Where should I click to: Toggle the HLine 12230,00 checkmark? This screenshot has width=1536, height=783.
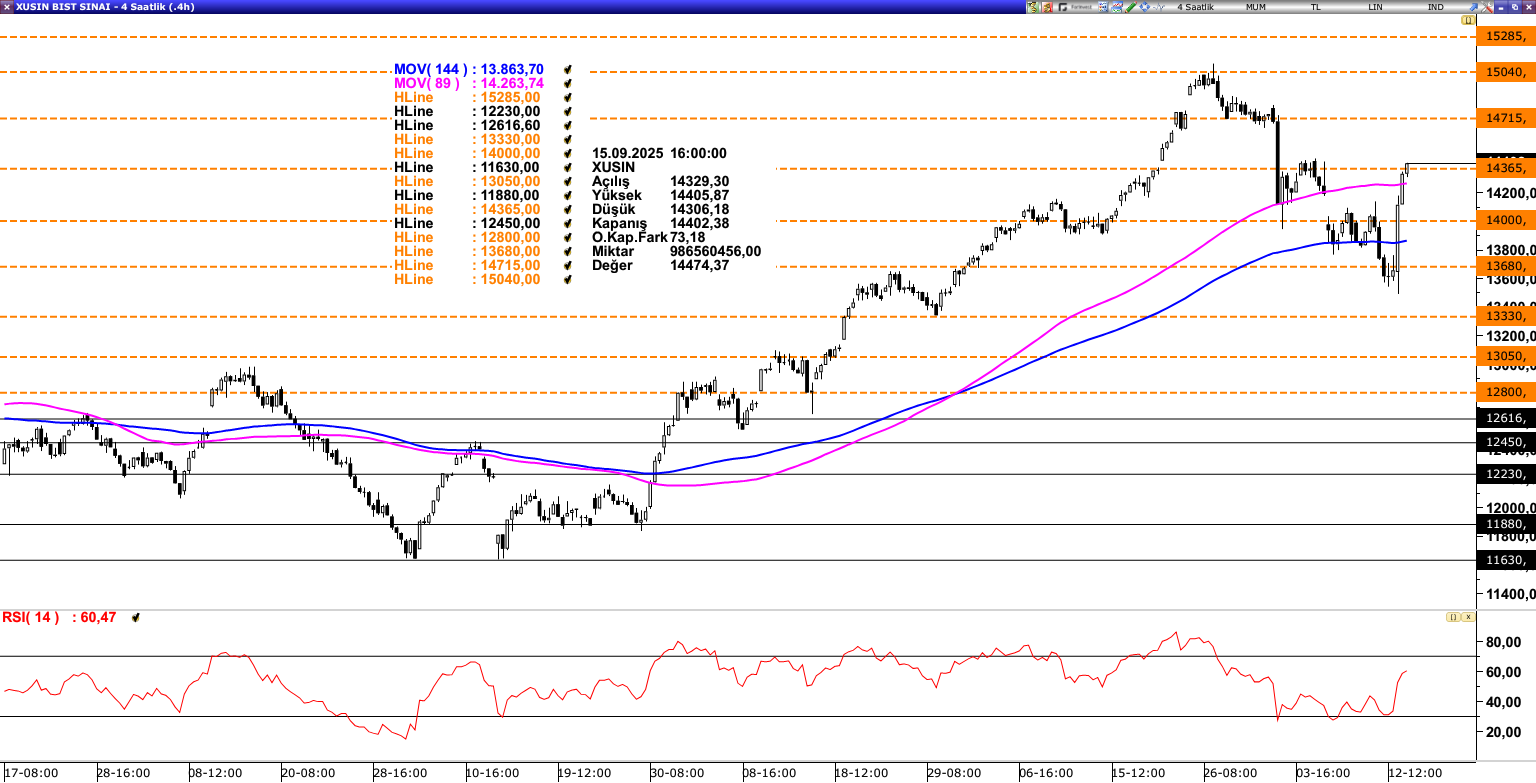[568, 112]
